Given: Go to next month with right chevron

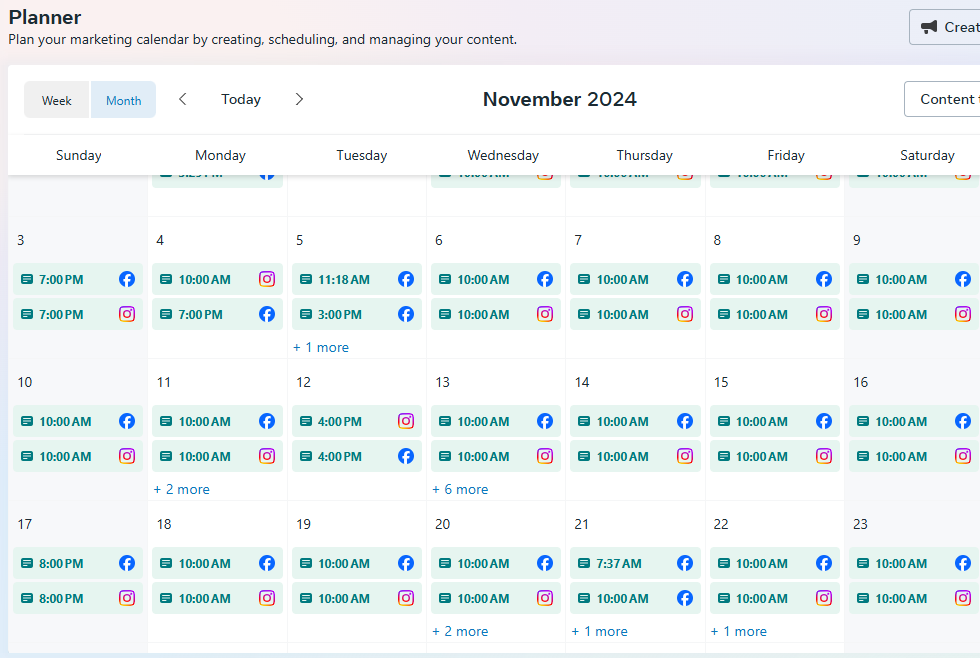Looking at the screenshot, I should coord(299,99).
